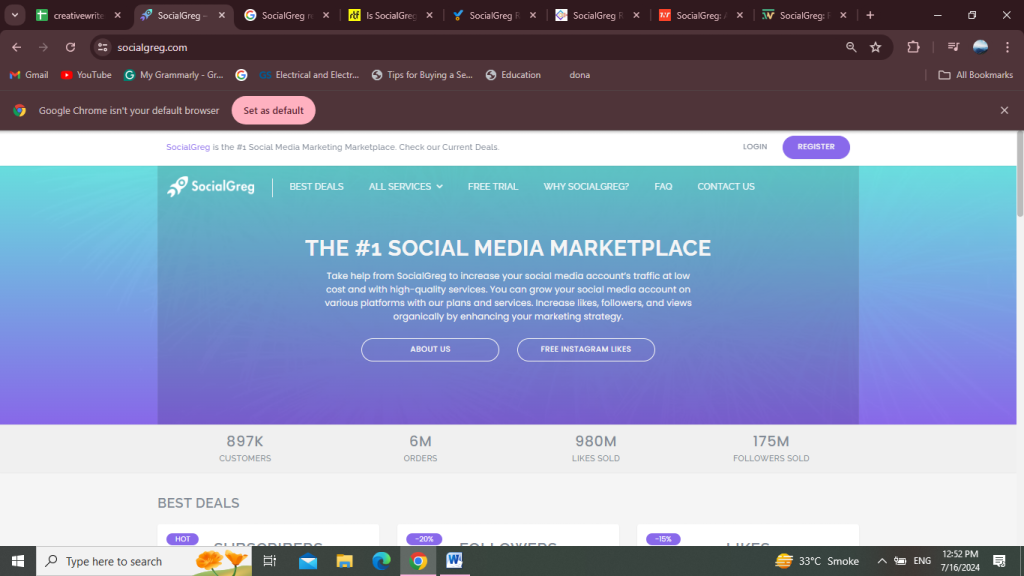Image resolution: width=1024 pixels, height=576 pixels.
Task: Open the Gmail bookmark
Action: click(29, 75)
